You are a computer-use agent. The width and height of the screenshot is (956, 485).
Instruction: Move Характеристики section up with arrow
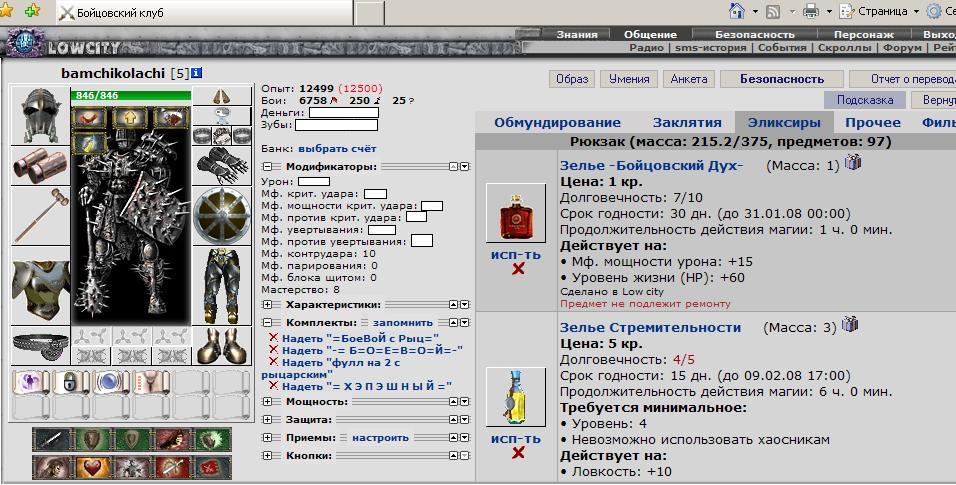(x=454, y=304)
